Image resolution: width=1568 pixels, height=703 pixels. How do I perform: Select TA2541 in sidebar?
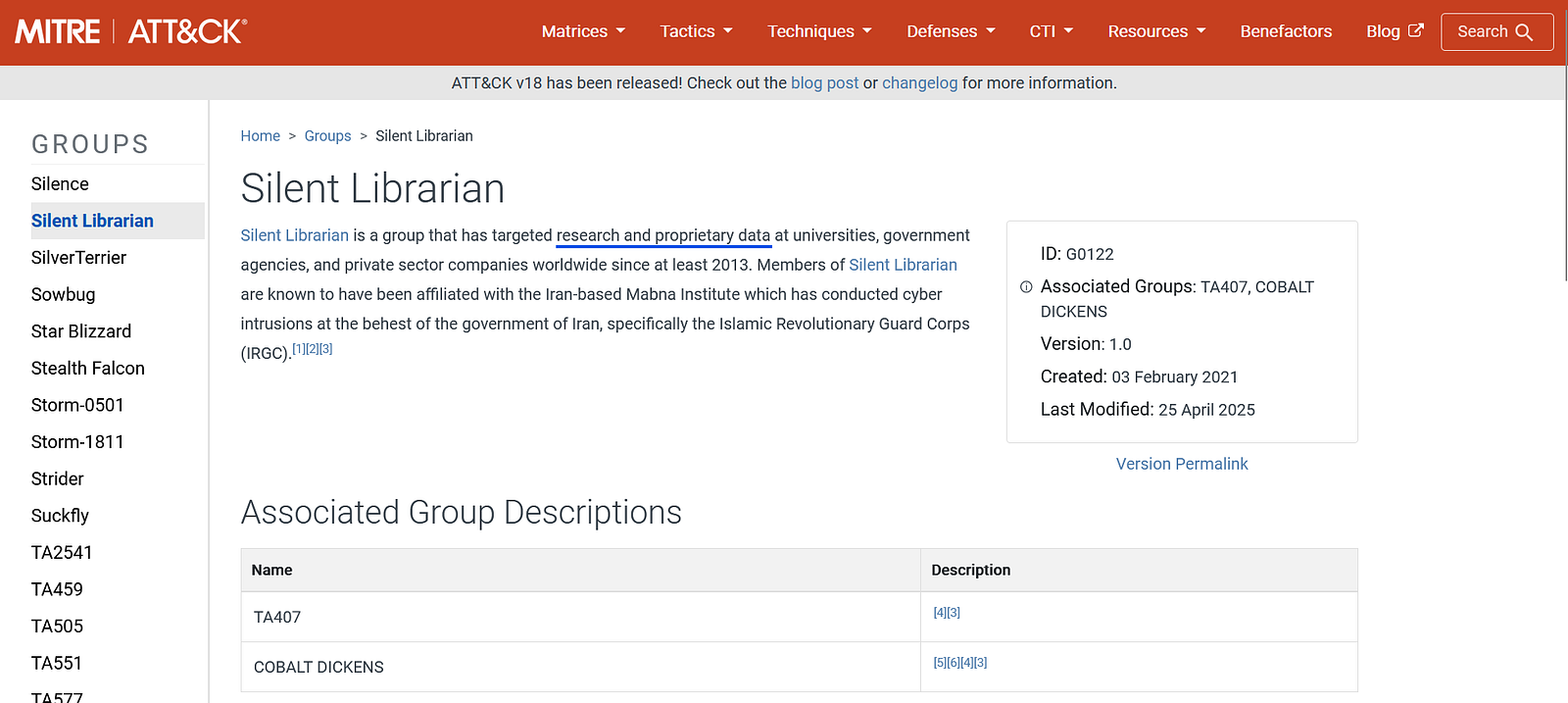(62, 553)
